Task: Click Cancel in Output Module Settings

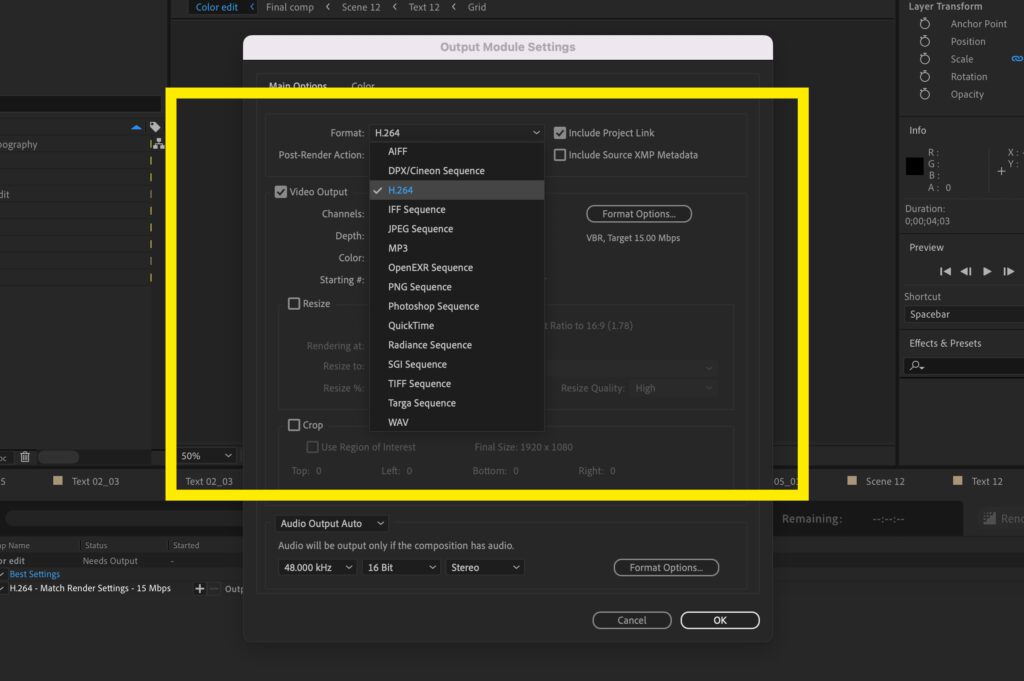Action: pyautogui.click(x=632, y=620)
